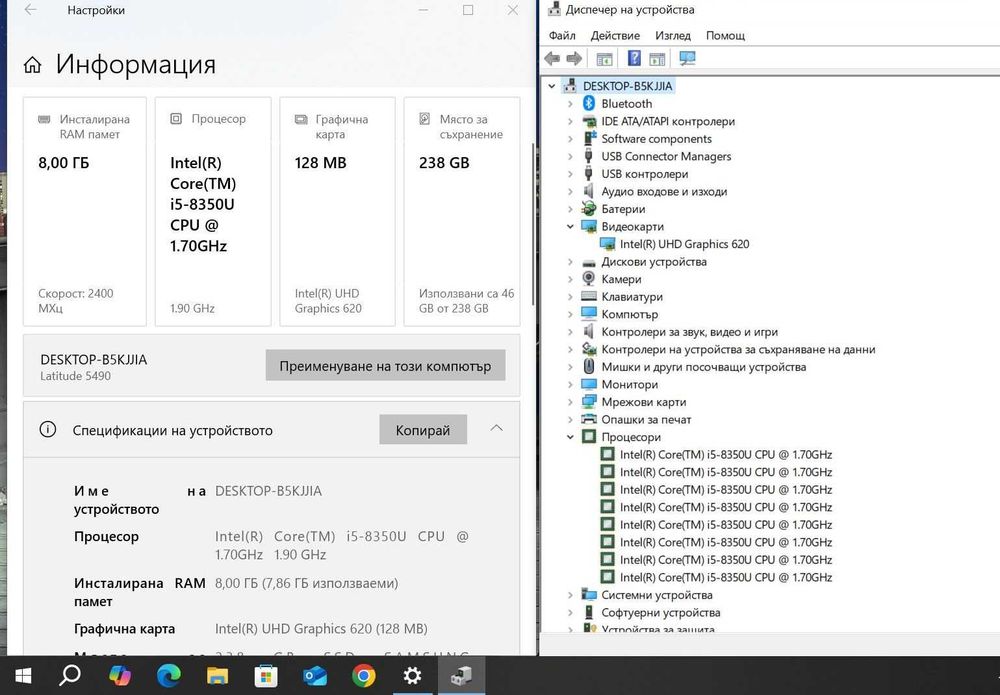The height and width of the screenshot is (695, 1000).
Task: Click the Latitude 5490 model text
Action: (x=75, y=376)
